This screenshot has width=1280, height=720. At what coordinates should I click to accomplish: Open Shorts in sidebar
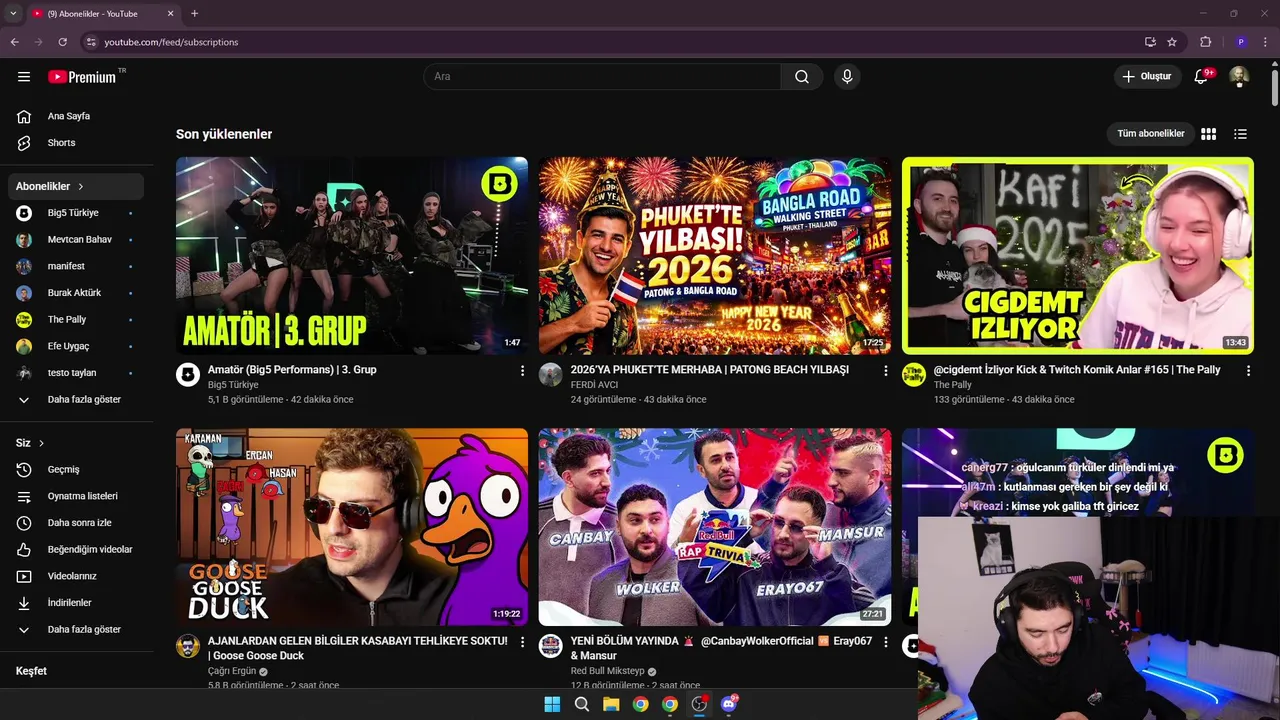(x=76, y=143)
